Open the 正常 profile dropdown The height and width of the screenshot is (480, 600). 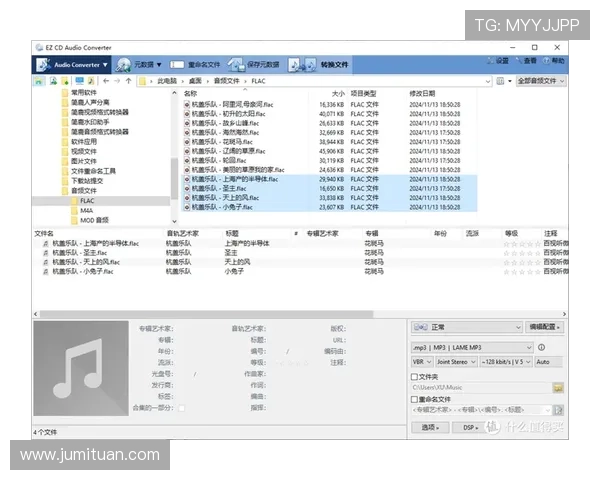466,327
